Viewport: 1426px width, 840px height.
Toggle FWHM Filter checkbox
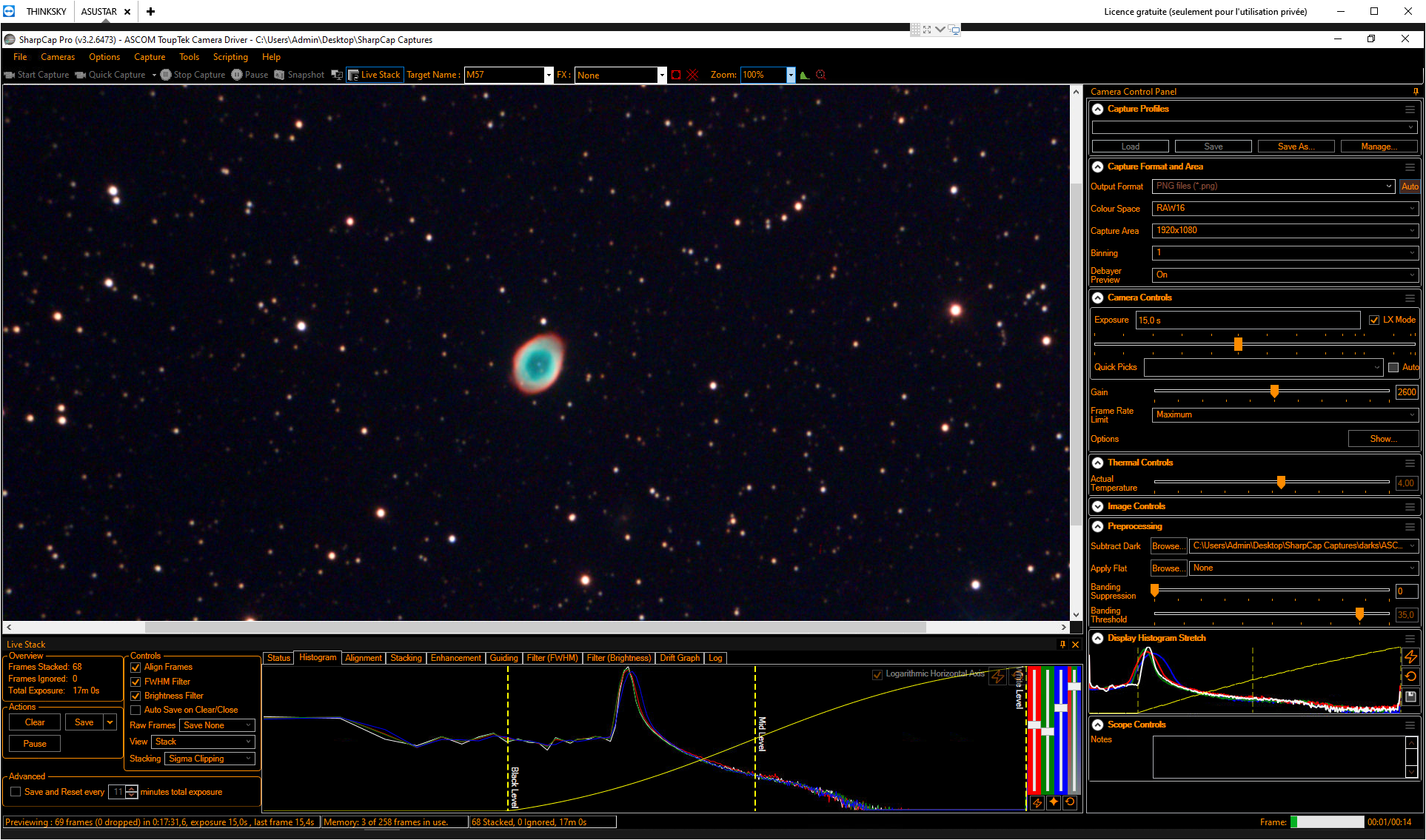tap(135, 682)
